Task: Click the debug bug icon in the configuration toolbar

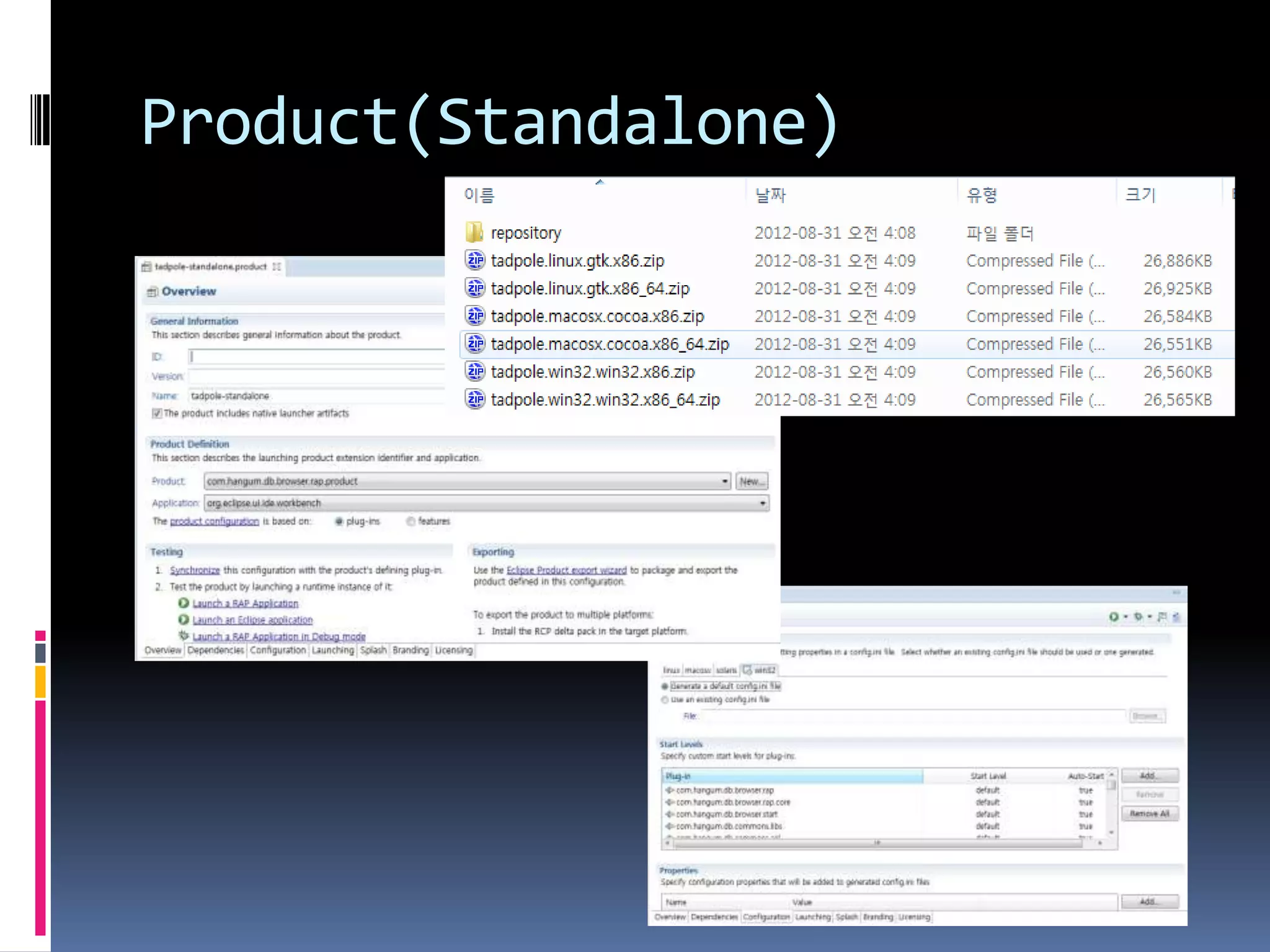Action: 1138,617
